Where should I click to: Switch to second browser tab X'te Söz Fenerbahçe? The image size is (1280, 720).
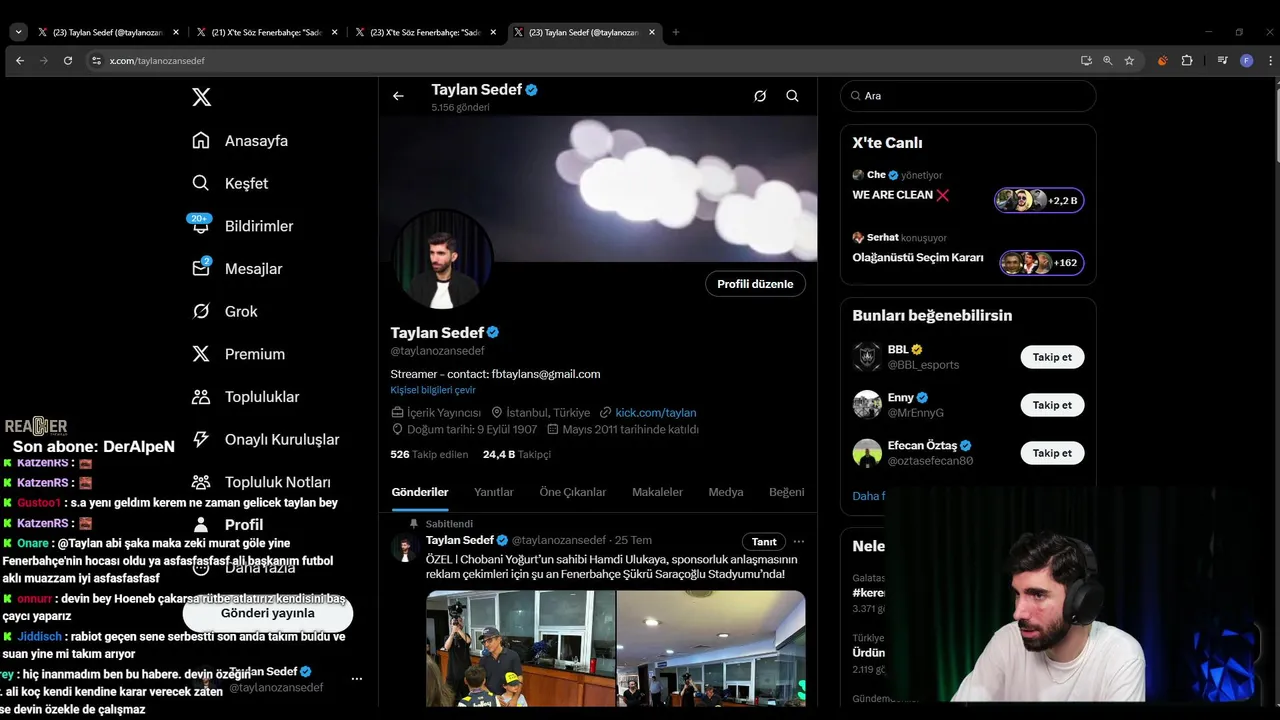(266, 32)
